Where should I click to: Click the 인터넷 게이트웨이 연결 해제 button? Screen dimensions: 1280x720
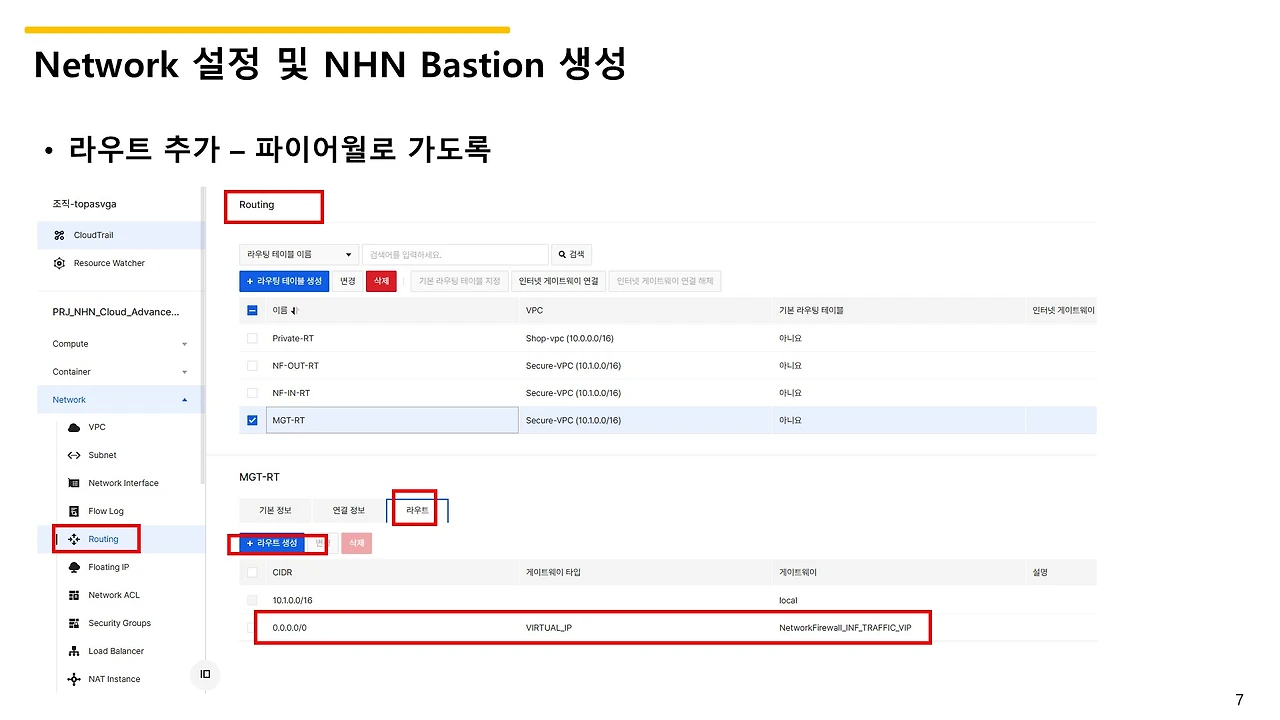[x=664, y=282]
